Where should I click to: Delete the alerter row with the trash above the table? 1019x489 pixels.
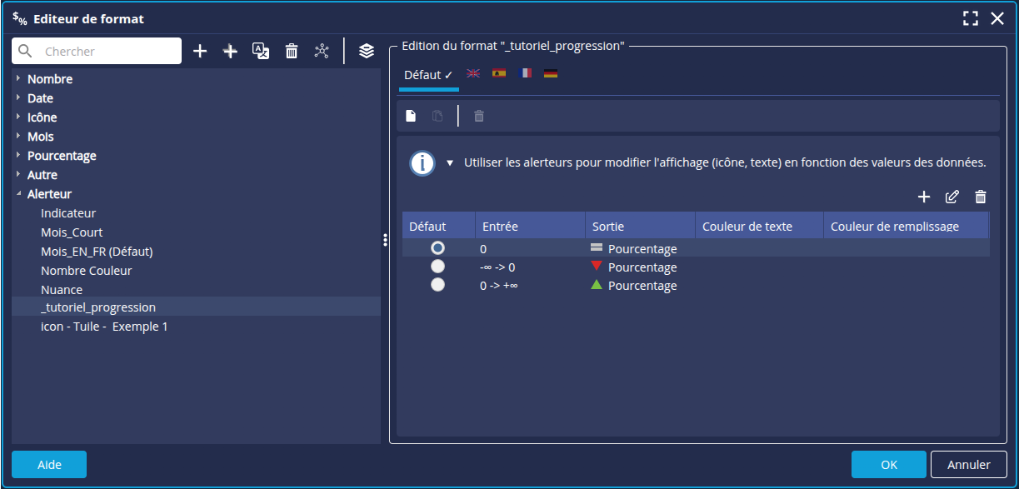point(980,197)
